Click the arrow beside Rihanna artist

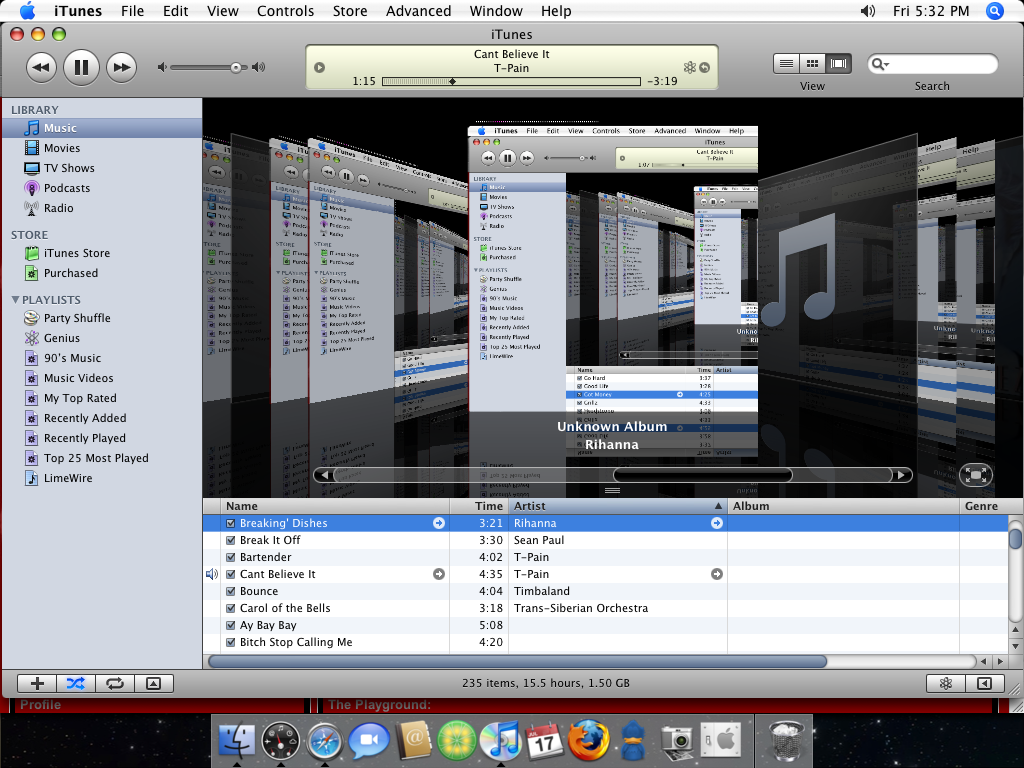tap(717, 523)
